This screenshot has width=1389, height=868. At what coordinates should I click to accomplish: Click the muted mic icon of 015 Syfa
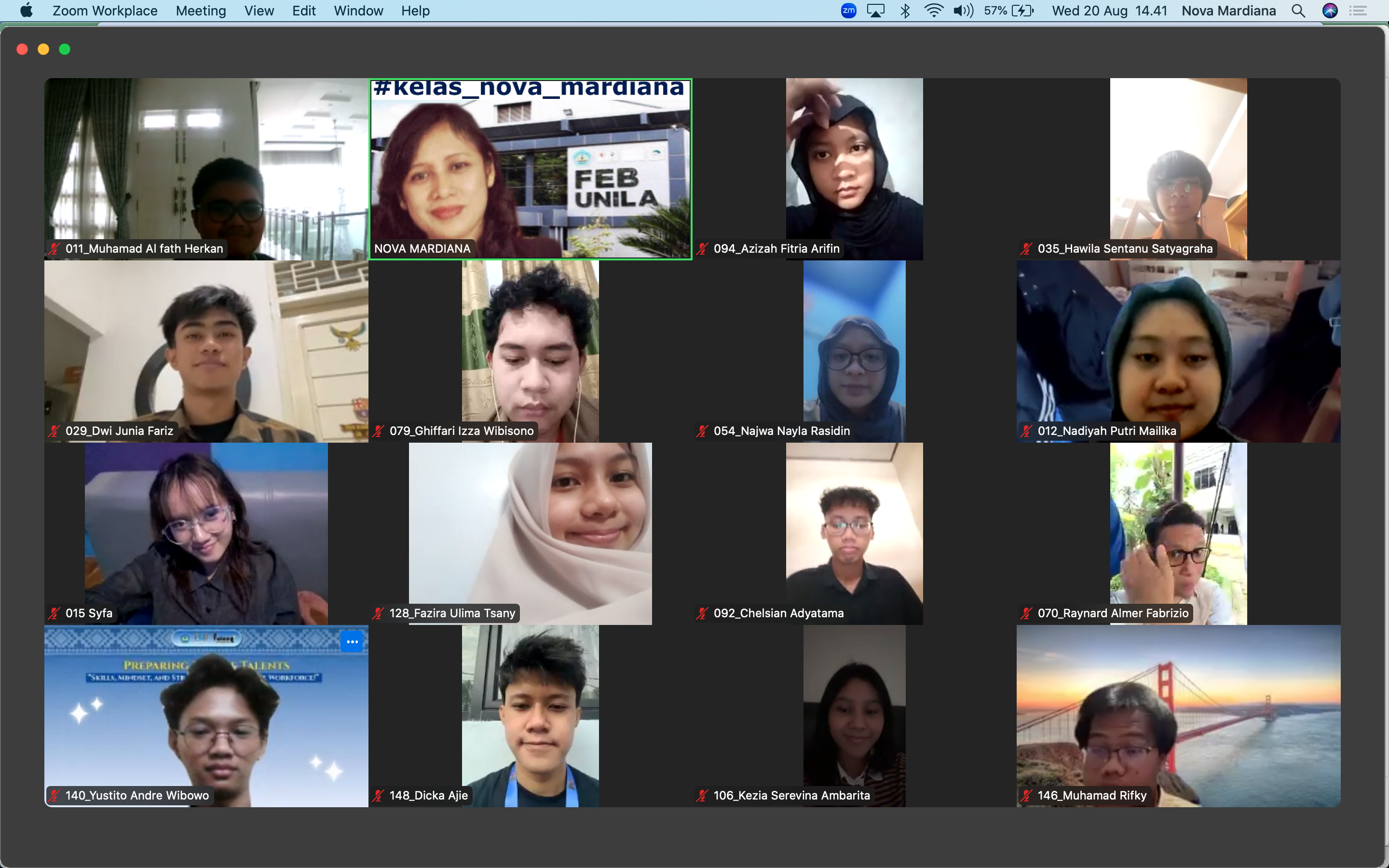54,613
